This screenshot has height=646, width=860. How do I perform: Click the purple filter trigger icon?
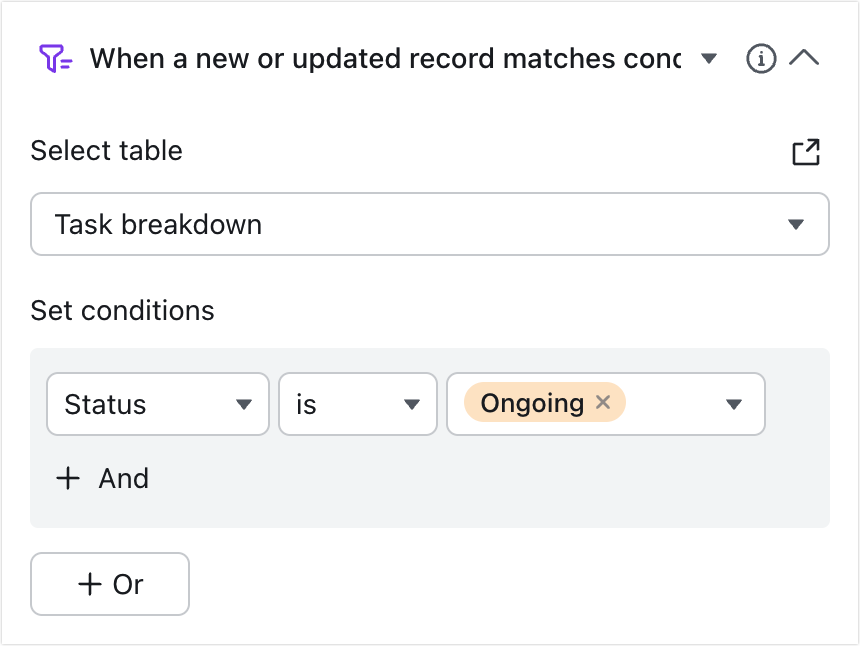(57, 58)
